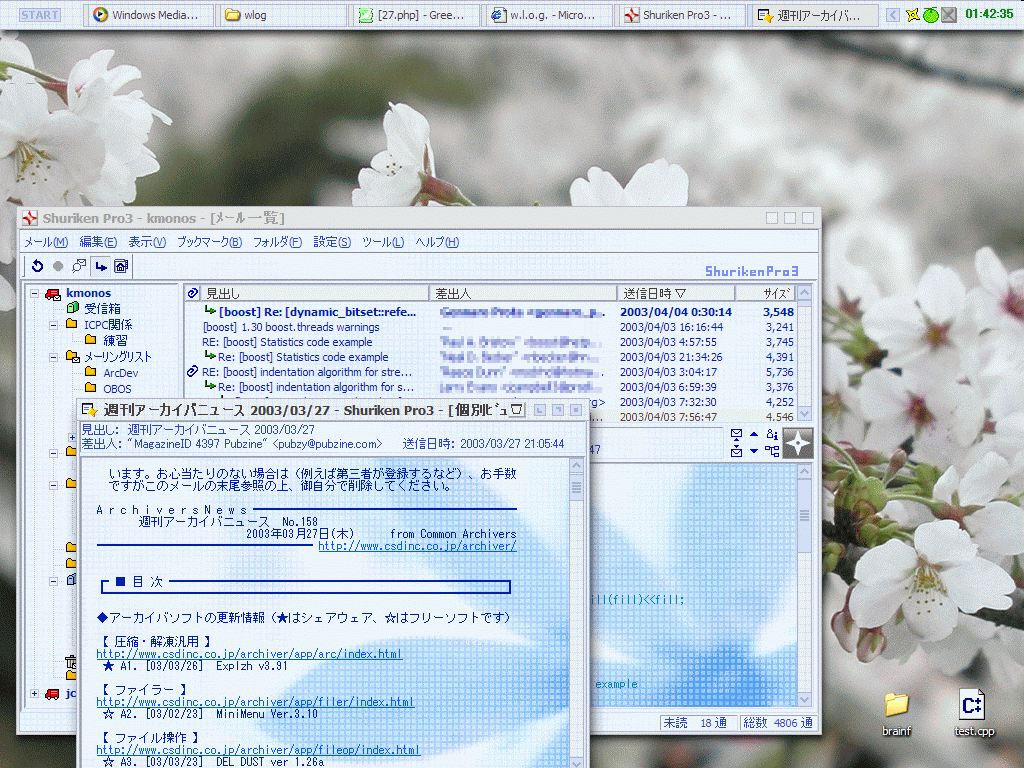
Task: Click the yellow star tray icon
Action: (x=912, y=14)
